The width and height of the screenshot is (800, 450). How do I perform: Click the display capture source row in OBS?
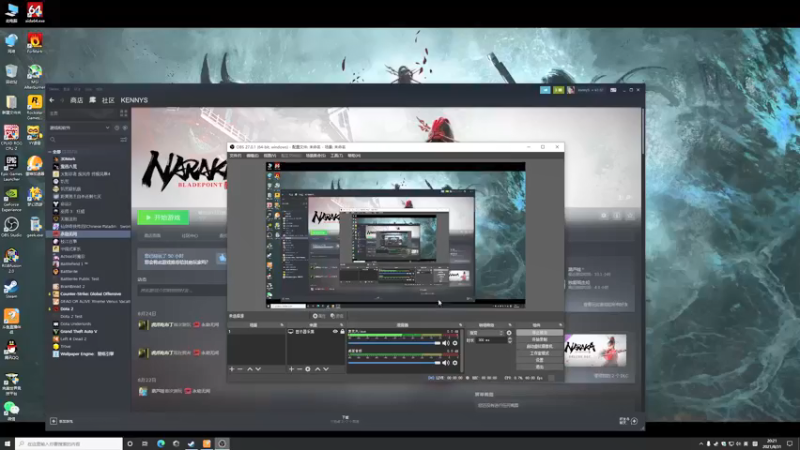[x=316, y=332]
